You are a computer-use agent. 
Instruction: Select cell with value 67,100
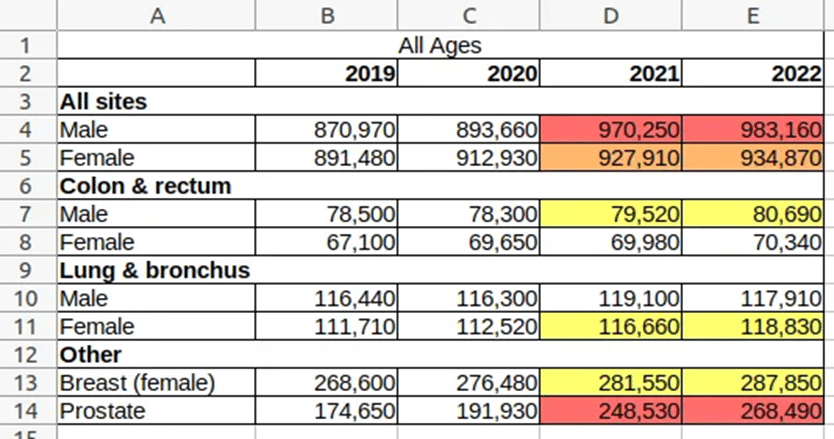coord(327,242)
